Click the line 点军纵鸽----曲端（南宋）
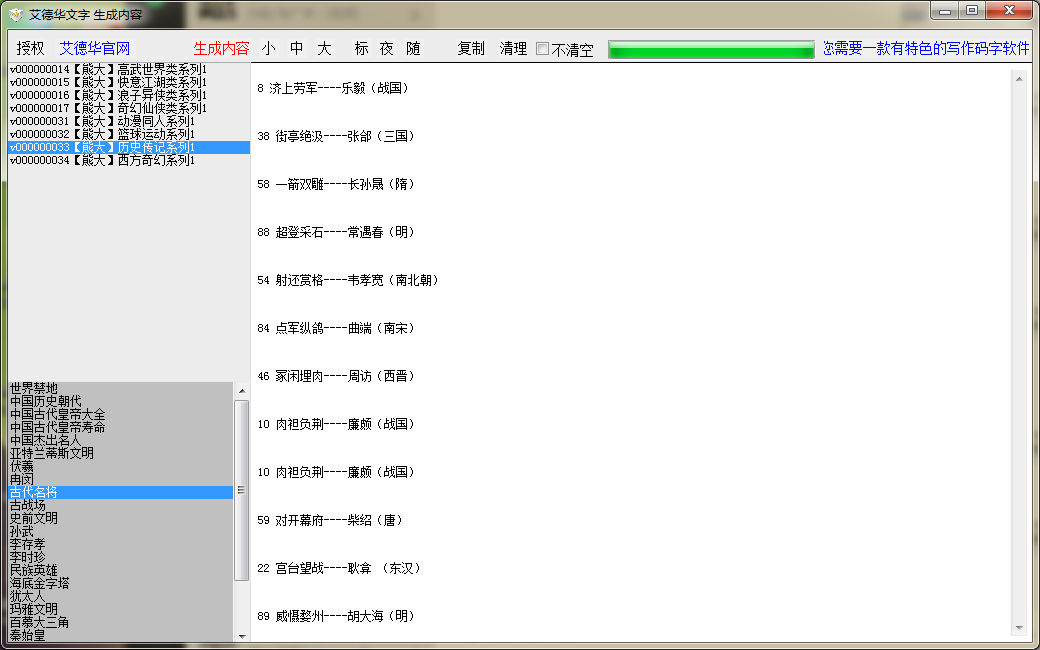This screenshot has height=650, width=1040. (x=337, y=328)
